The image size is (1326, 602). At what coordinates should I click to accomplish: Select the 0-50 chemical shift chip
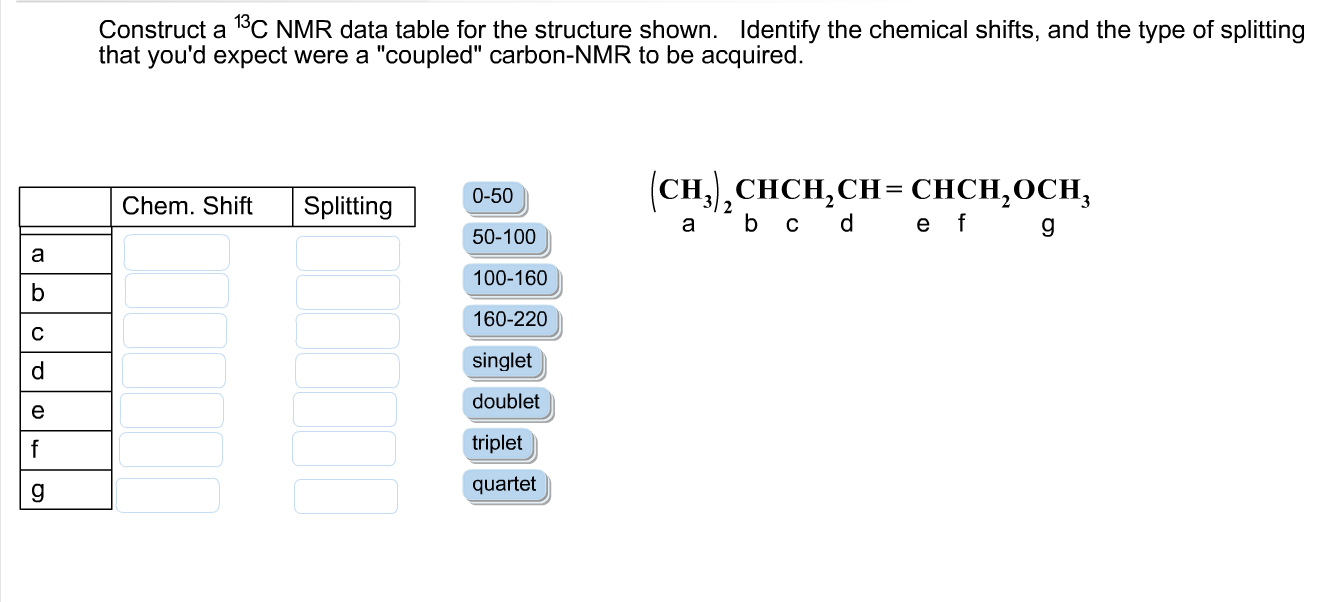pos(494,196)
